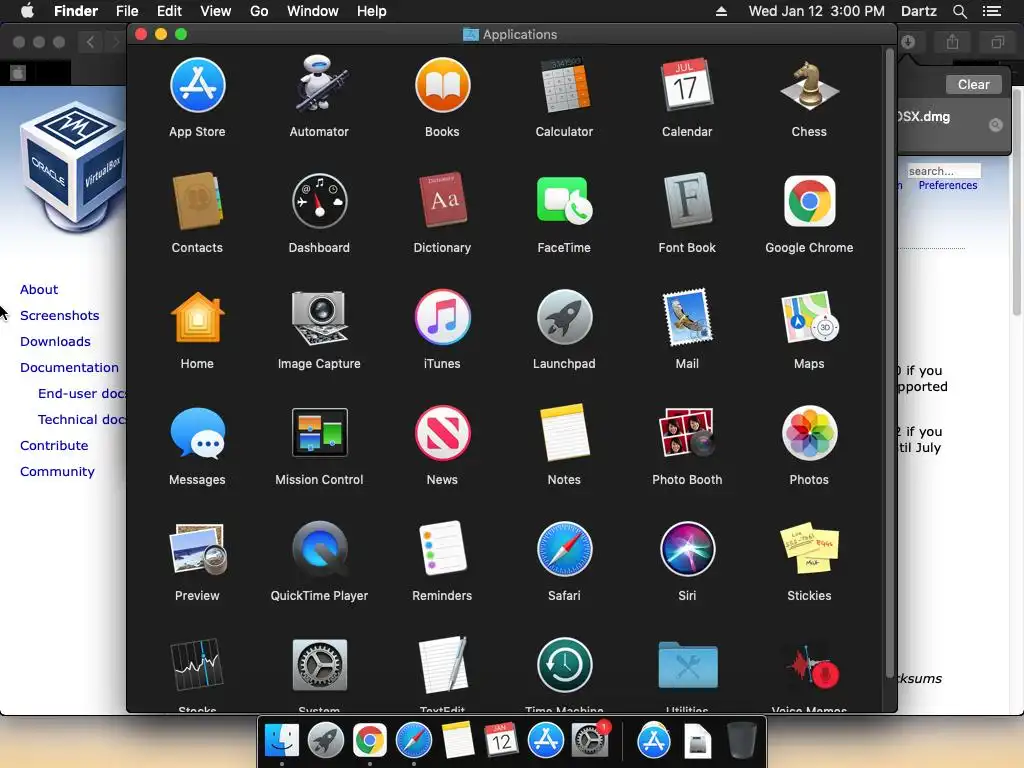
Task: Open Notification Center in the menu bar
Action: coord(992,11)
